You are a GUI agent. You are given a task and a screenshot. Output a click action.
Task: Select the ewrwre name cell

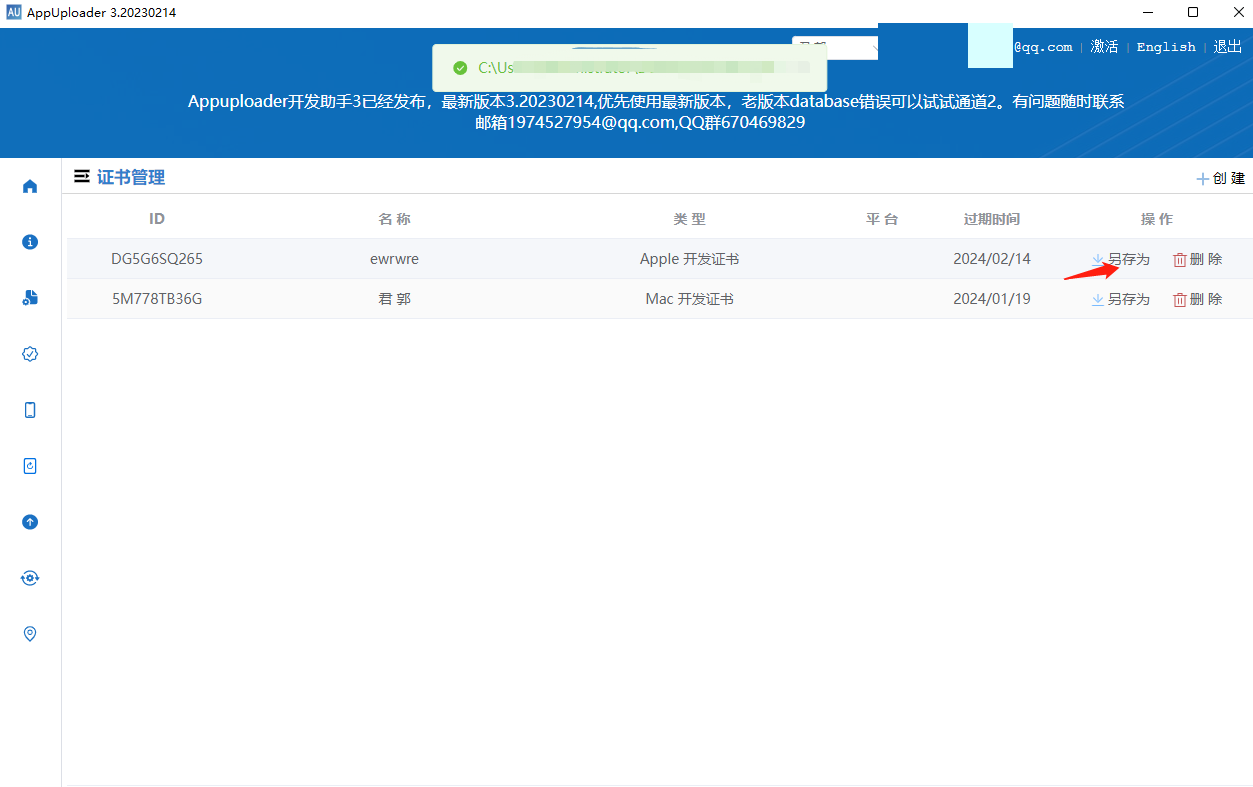(394, 259)
